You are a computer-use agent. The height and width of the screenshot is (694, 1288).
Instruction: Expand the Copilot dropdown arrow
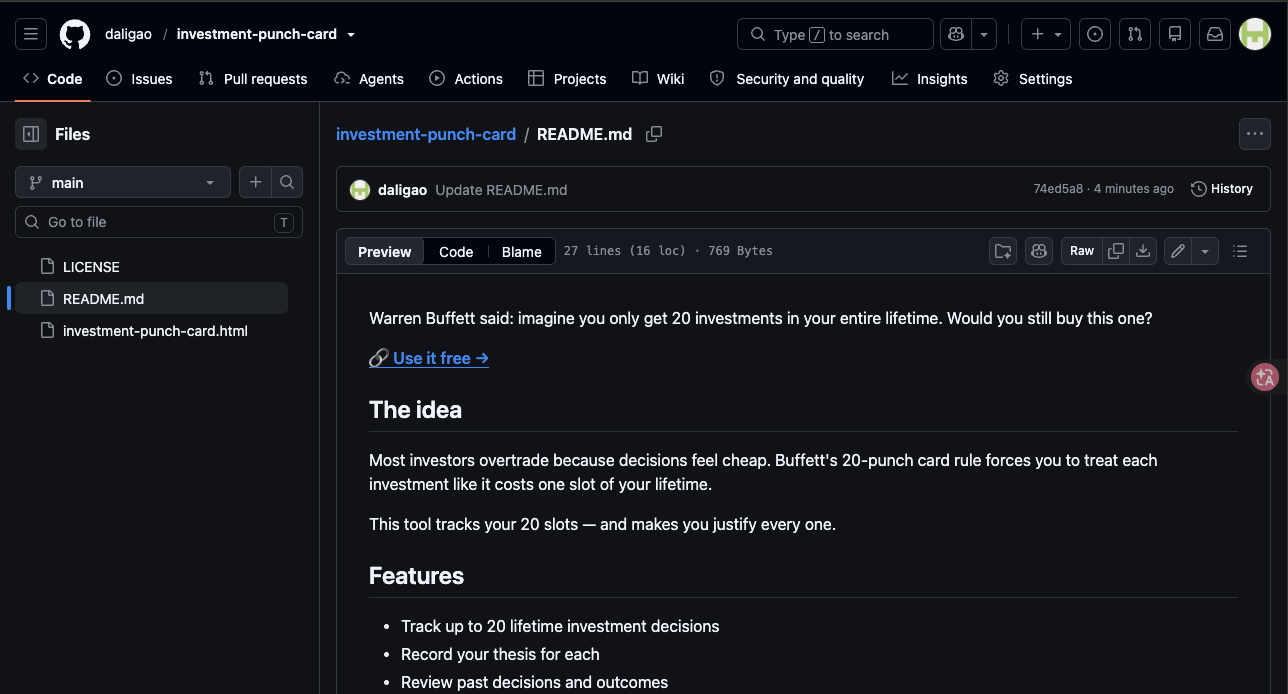point(984,34)
